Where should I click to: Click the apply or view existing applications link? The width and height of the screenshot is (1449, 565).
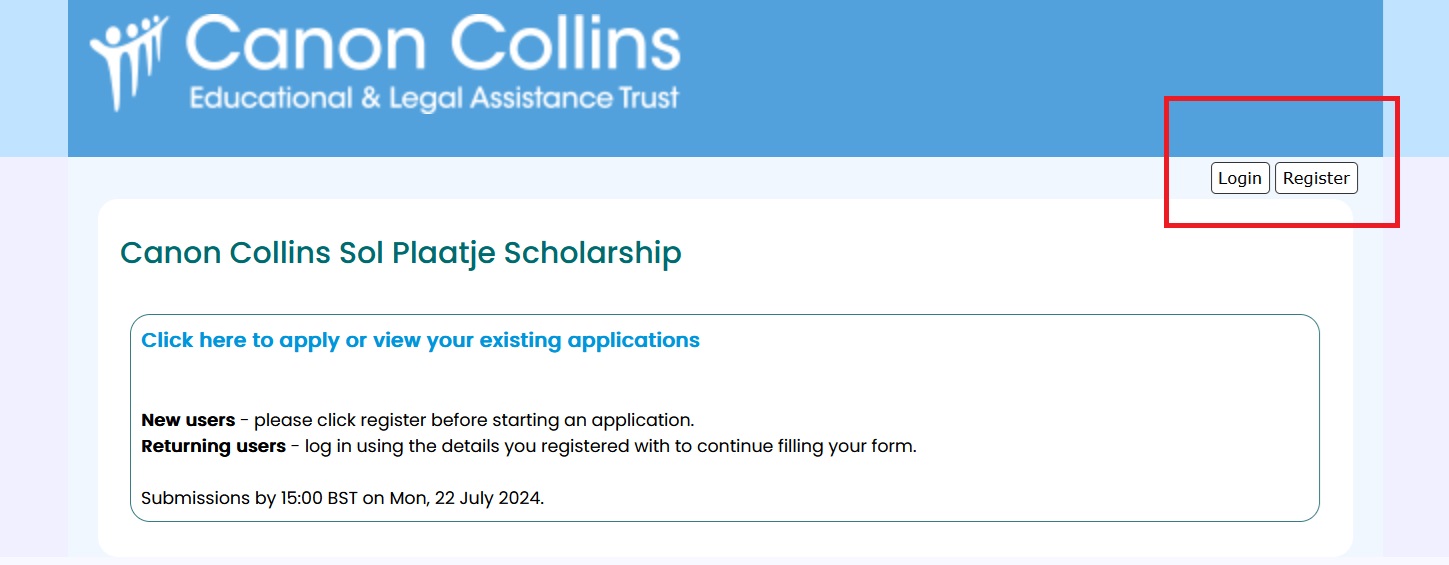click(420, 340)
